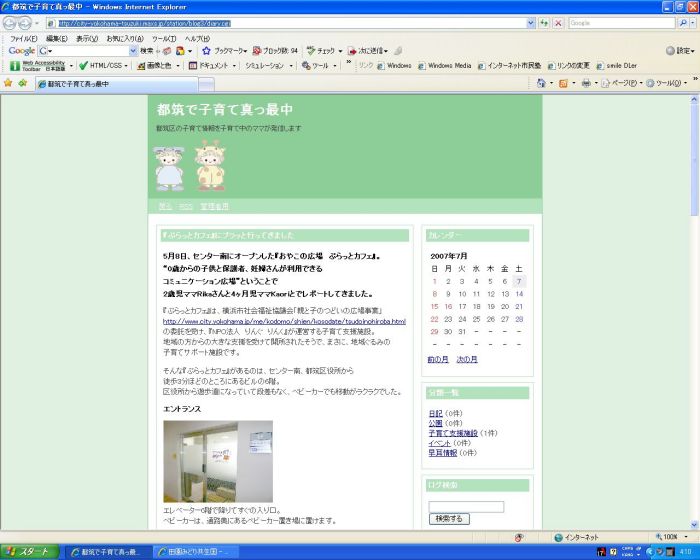This screenshot has width=700, height=560.
Task: Open the お気に入り(A) menu
Action: pyautogui.click(x=124, y=38)
